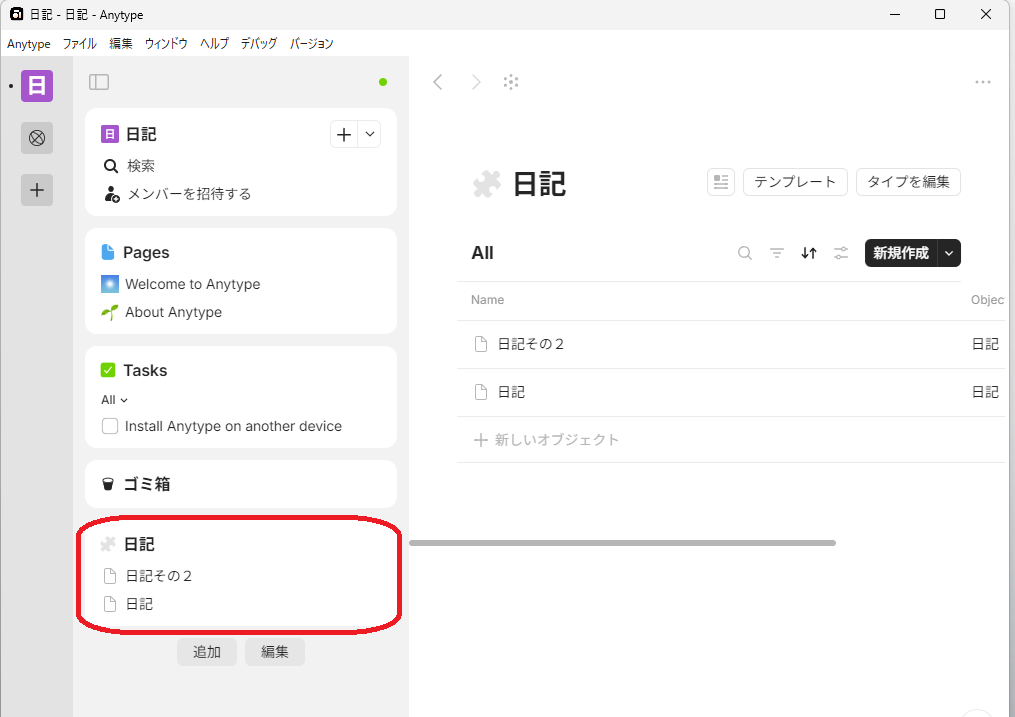The image size is (1015, 717).
Task: Open Welcome to Anytype page
Action: click(x=193, y=284)
